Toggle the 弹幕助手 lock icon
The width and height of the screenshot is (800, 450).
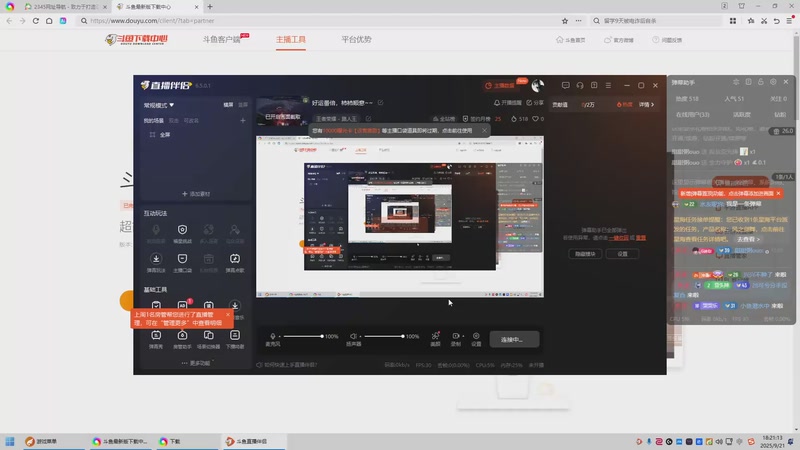[761, 82]
